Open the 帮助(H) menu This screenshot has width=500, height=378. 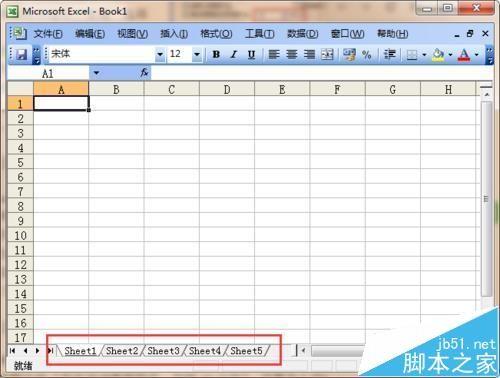(x=392, y=34)
